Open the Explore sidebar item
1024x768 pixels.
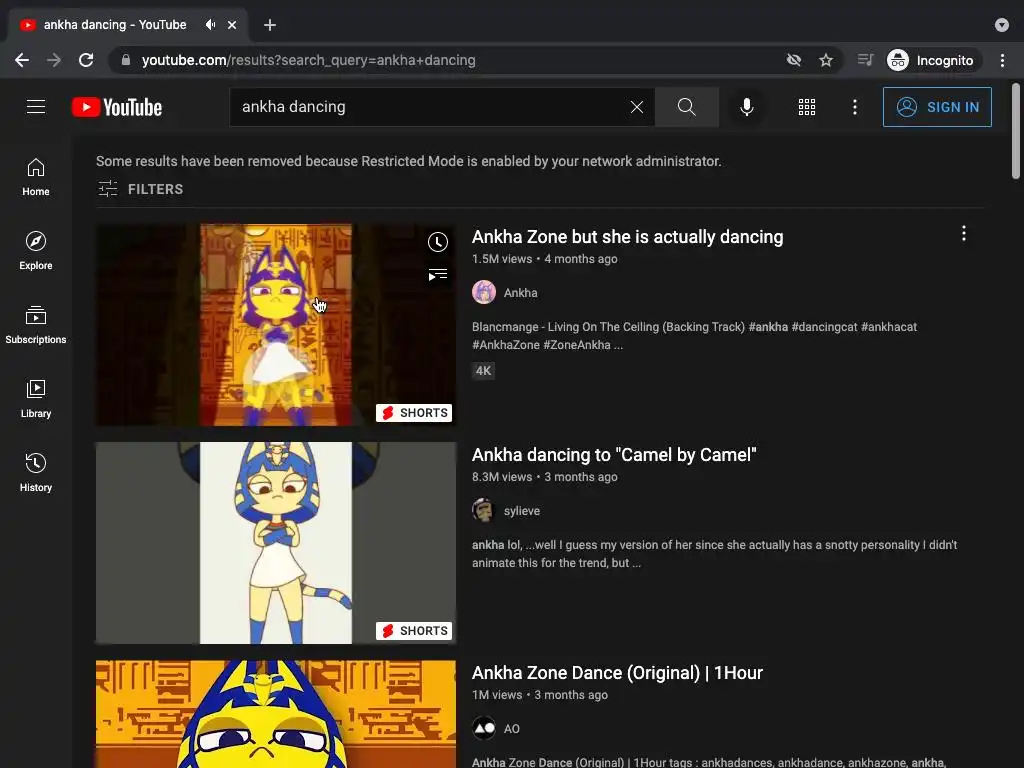point(36,251)
